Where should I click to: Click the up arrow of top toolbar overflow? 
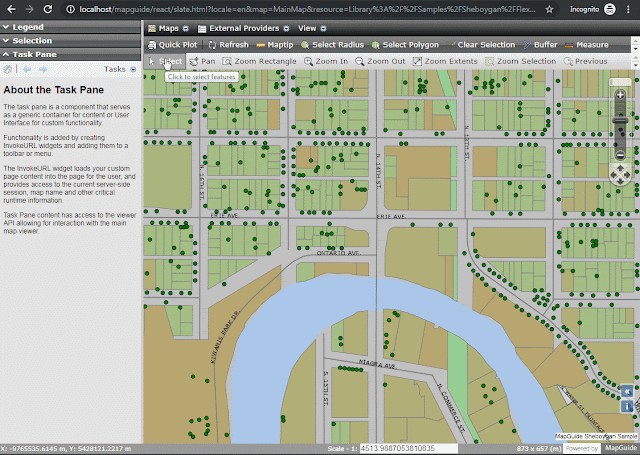point(636,41)
